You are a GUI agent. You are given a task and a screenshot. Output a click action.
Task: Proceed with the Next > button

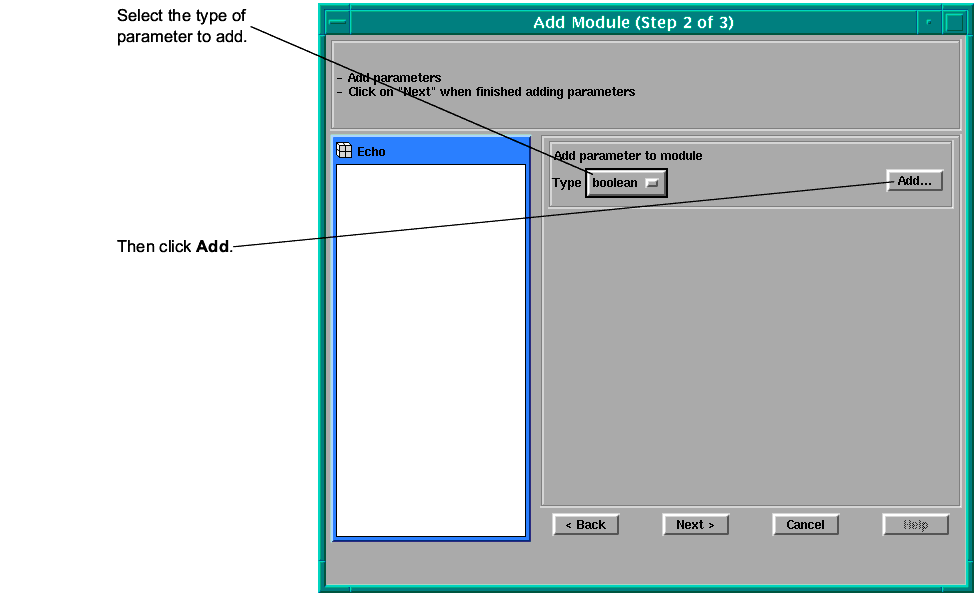tap(695, 525)
